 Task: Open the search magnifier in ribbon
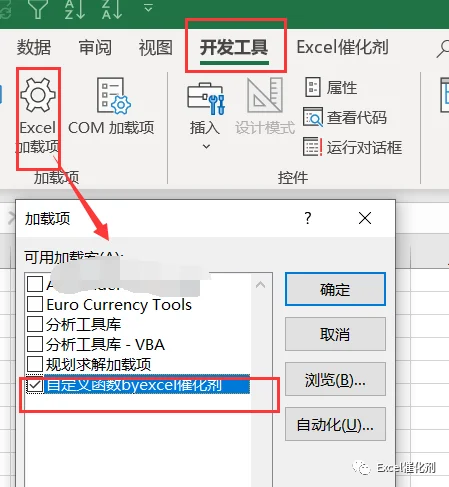[x=443, y=49]
